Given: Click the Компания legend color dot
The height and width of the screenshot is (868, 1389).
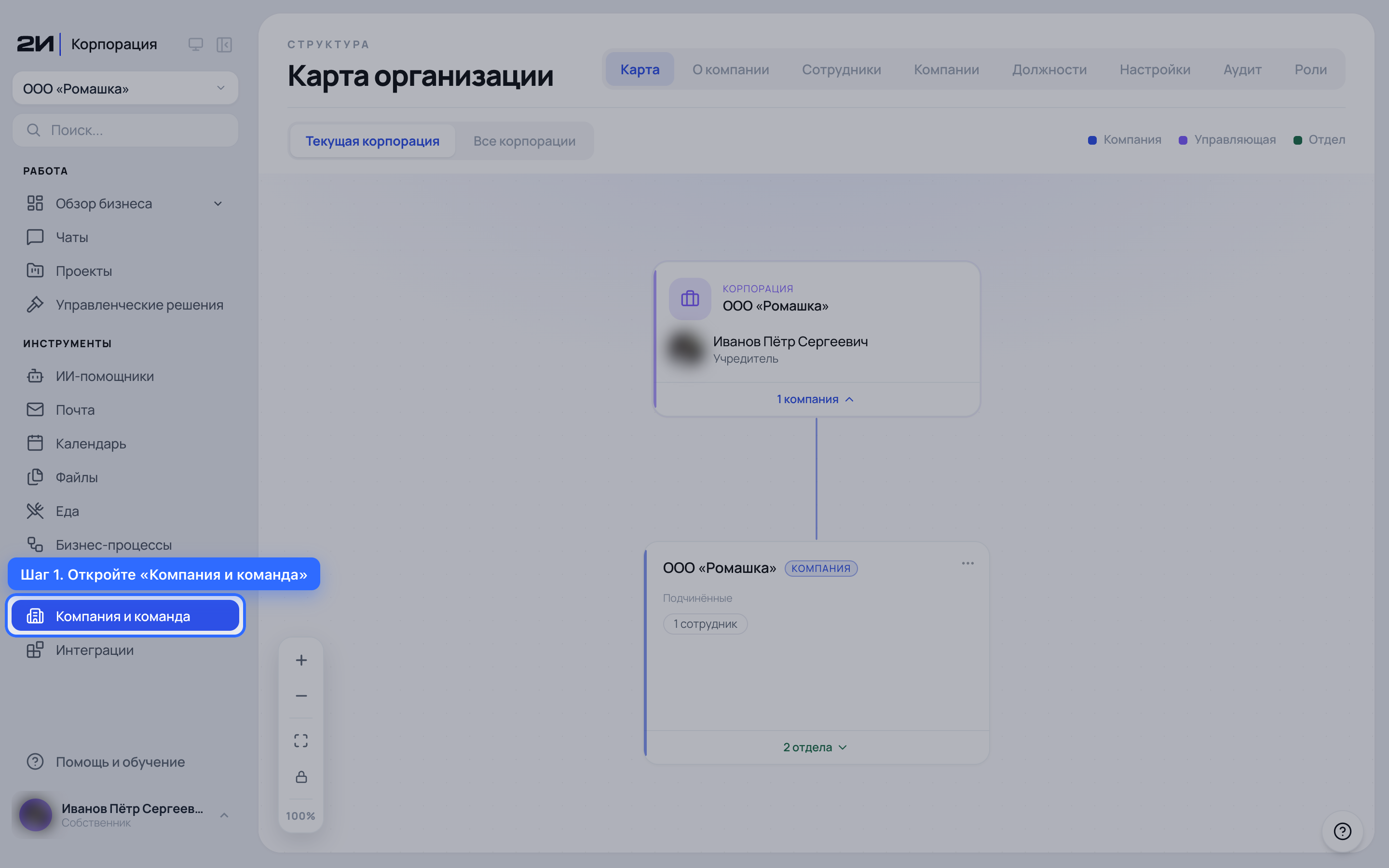Looking at the screenshot, I should (x=1092, y=140).
